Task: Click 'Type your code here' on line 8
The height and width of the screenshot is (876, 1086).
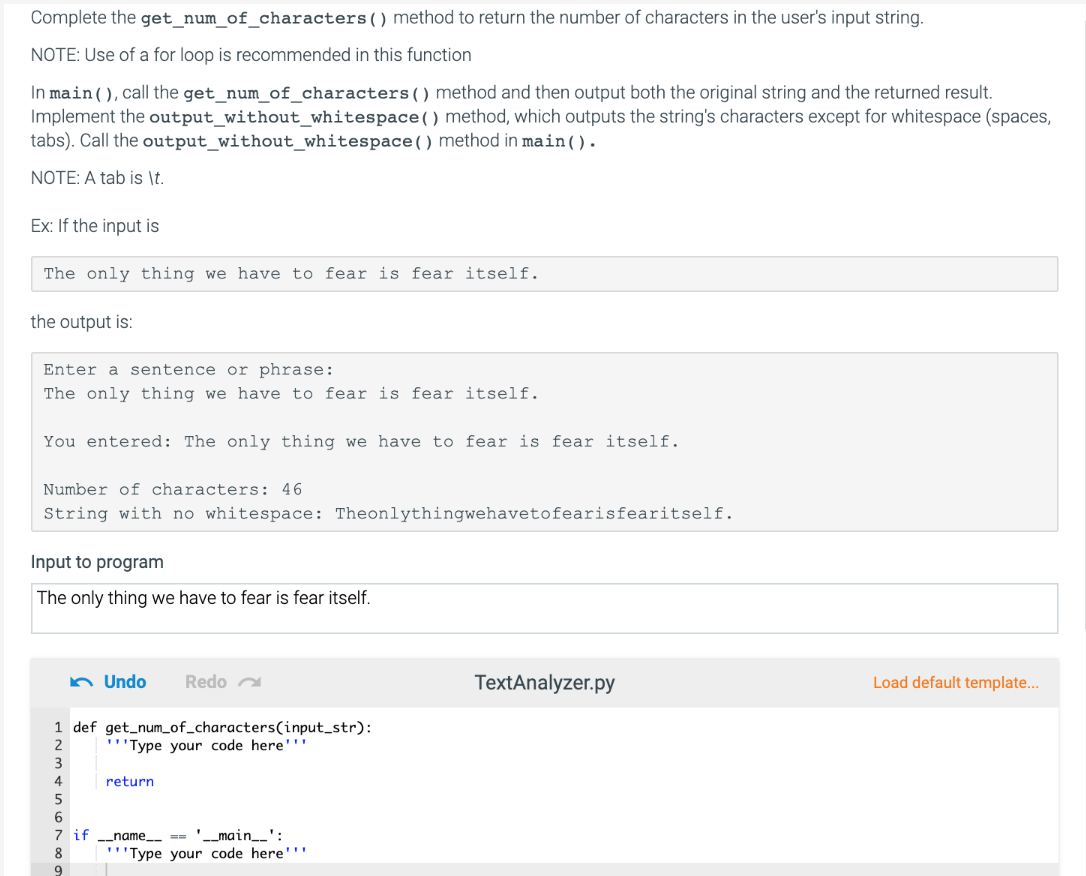Action: [206, 853]
